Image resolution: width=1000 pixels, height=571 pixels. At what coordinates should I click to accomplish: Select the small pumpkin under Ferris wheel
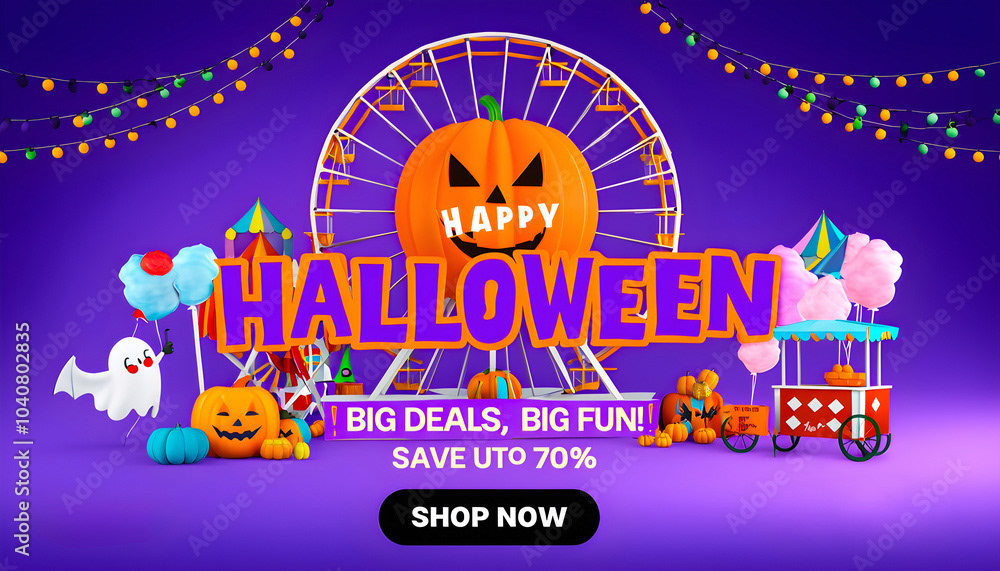click(494, 384)
